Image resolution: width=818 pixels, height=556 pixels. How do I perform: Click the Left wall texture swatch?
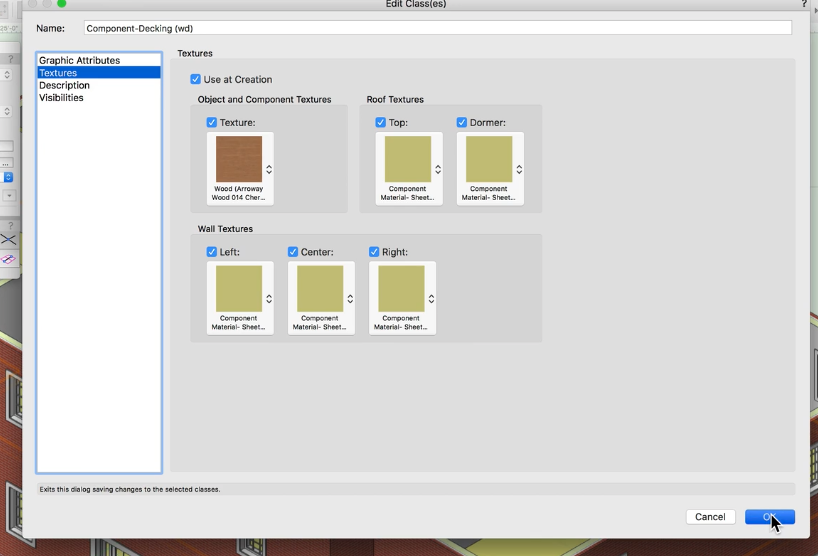(x=239, y=289)
